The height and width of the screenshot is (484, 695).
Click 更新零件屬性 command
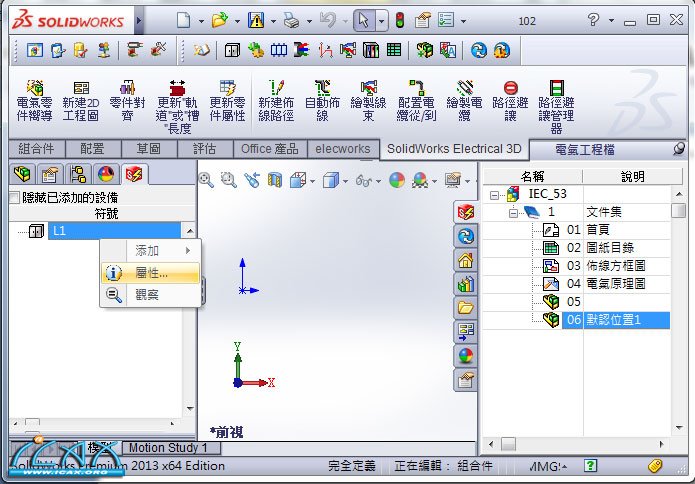click(227, 101)
